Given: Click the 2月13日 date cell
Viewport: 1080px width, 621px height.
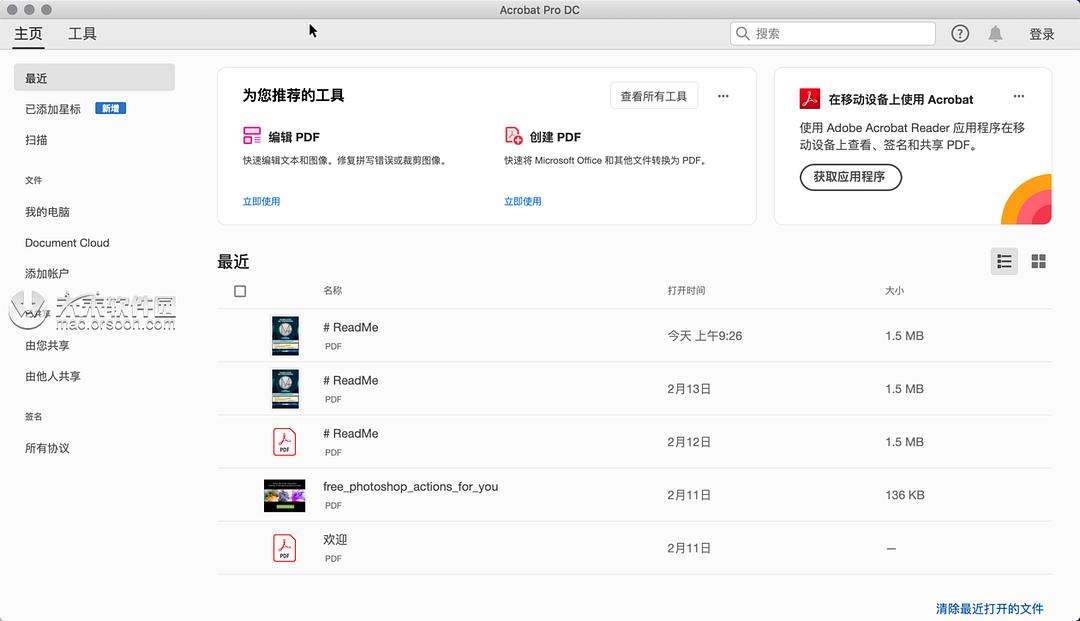Looking at the screenshot, I should (x=689, y=388).
